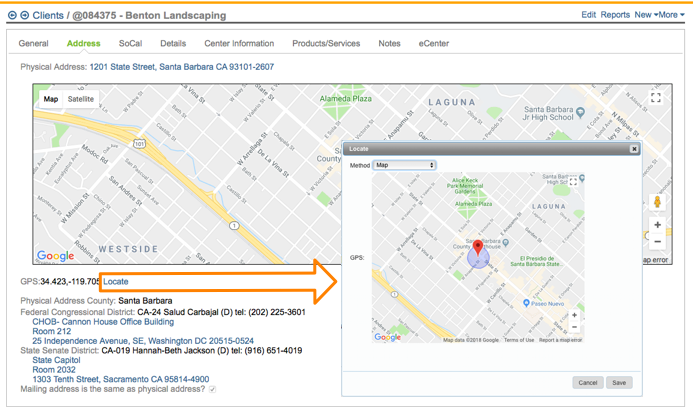
Task: Open the Products/Services tab
Action: 326,44
